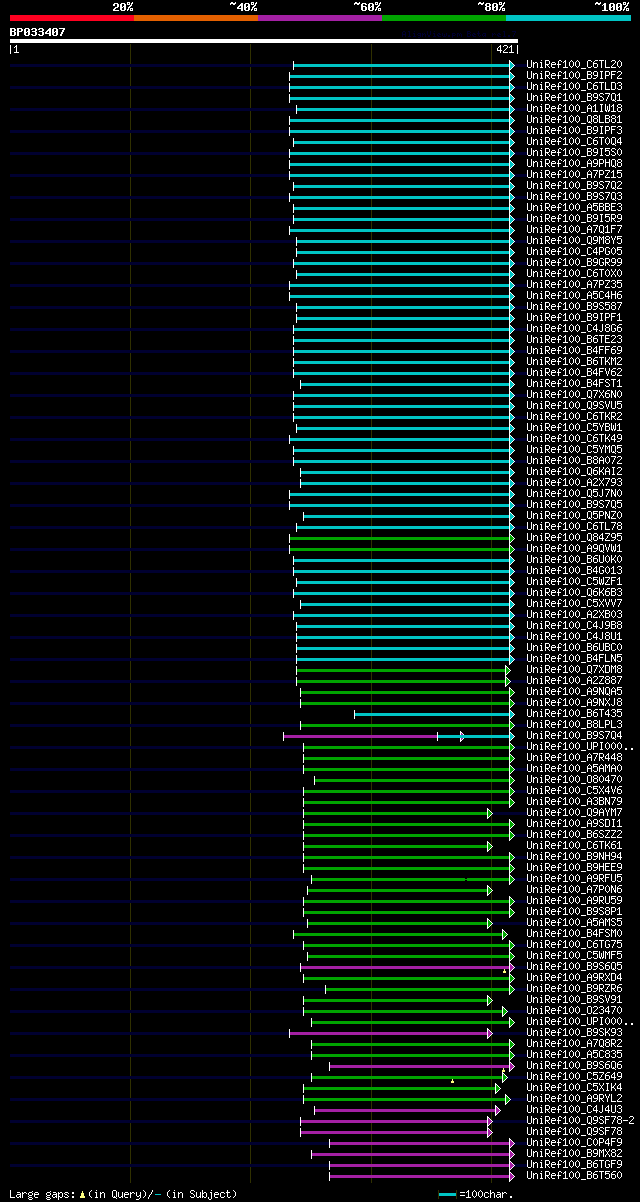Select hit label UniRef100_C5YBW1
Image resolution: width=640 pixels, height=1202 pixels.
(x=574, y=427)
